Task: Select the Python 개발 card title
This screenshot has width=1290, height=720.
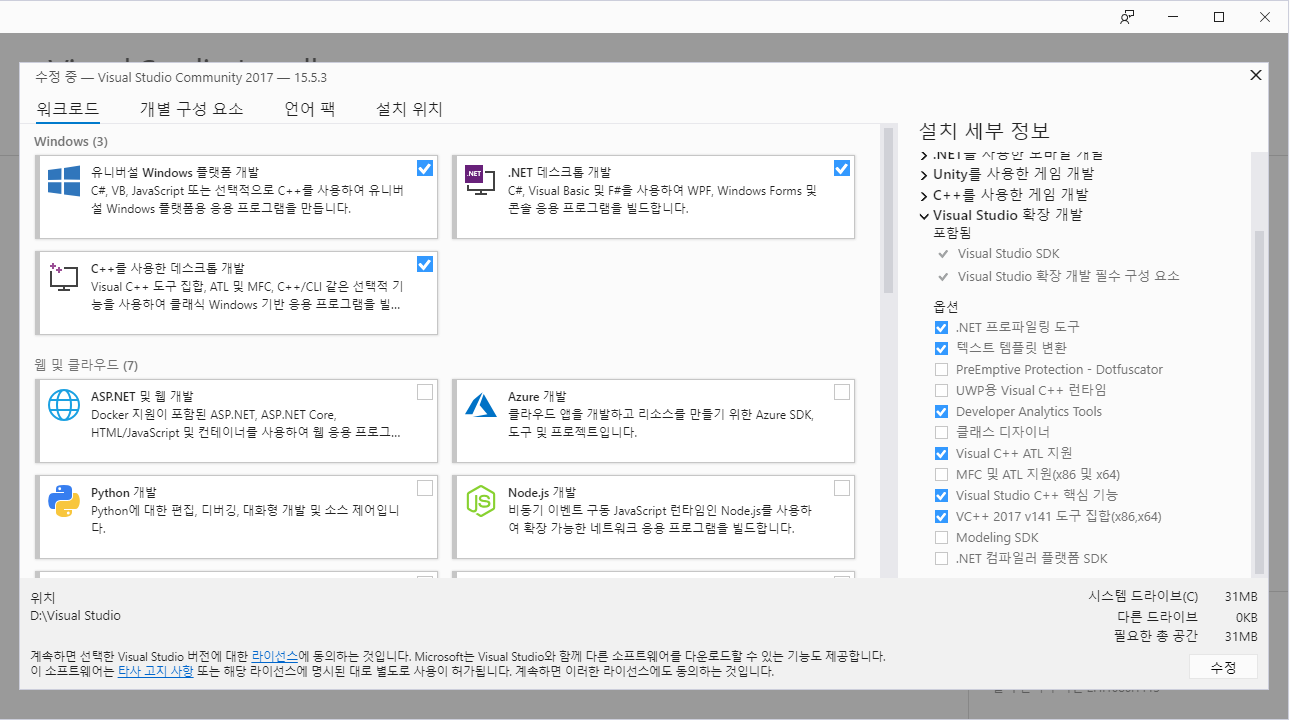Action: point(124,492)
